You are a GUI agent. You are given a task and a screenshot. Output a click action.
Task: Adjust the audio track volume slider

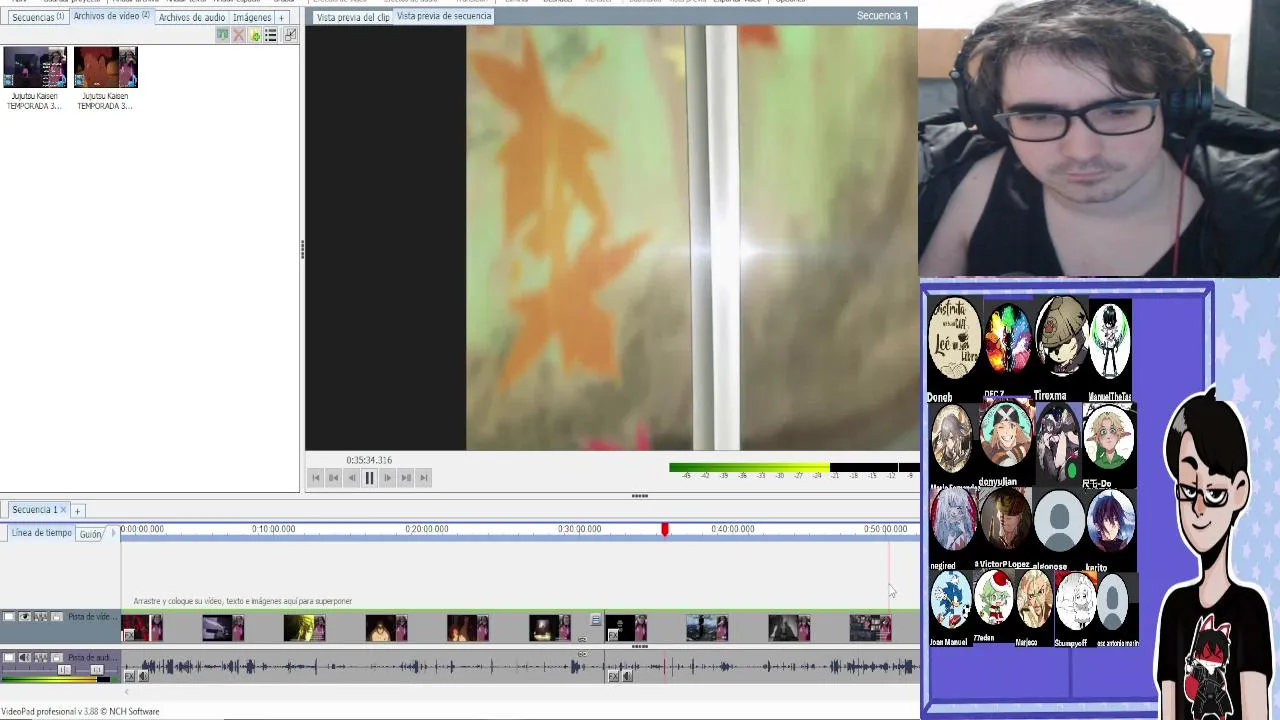[x=64, y=669]
